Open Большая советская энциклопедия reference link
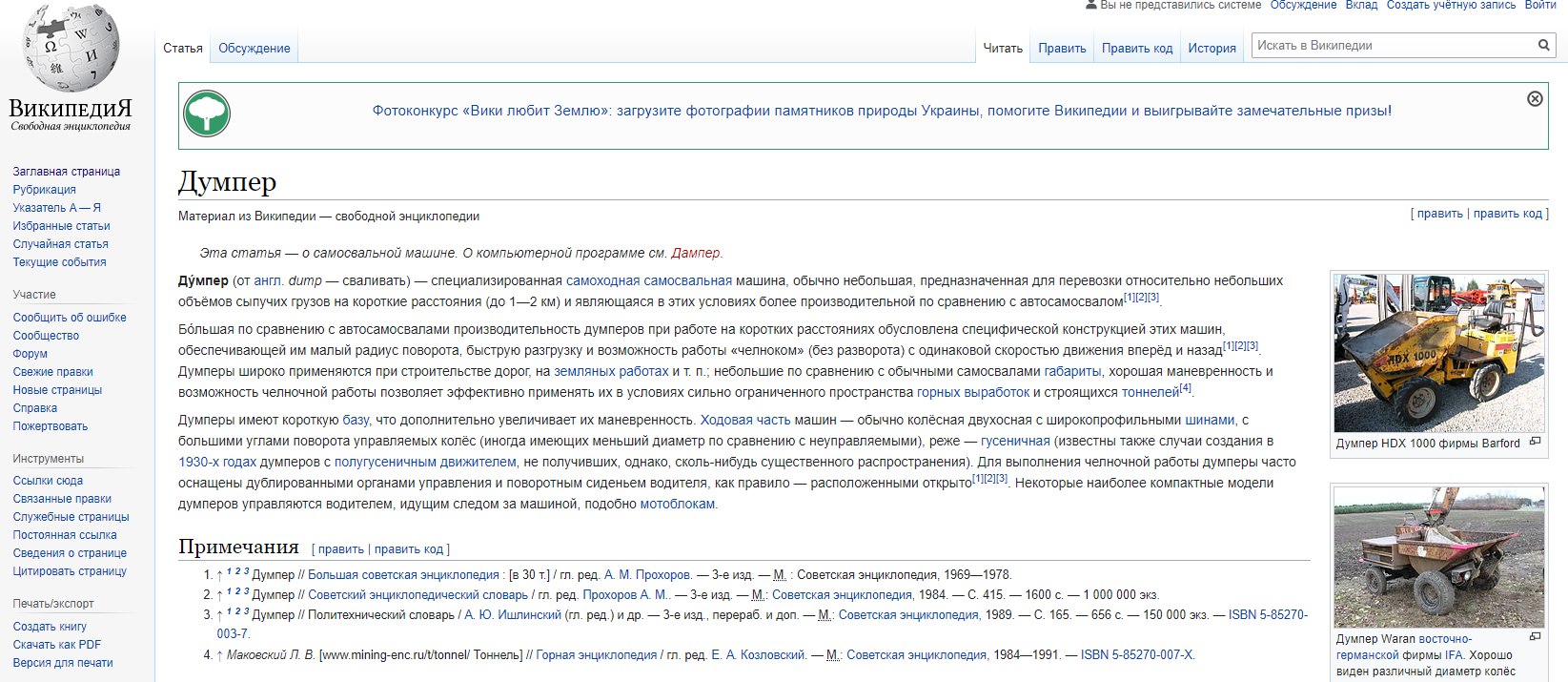Image resolution: width=1568 pixels, height=682 pixels. 403,575
